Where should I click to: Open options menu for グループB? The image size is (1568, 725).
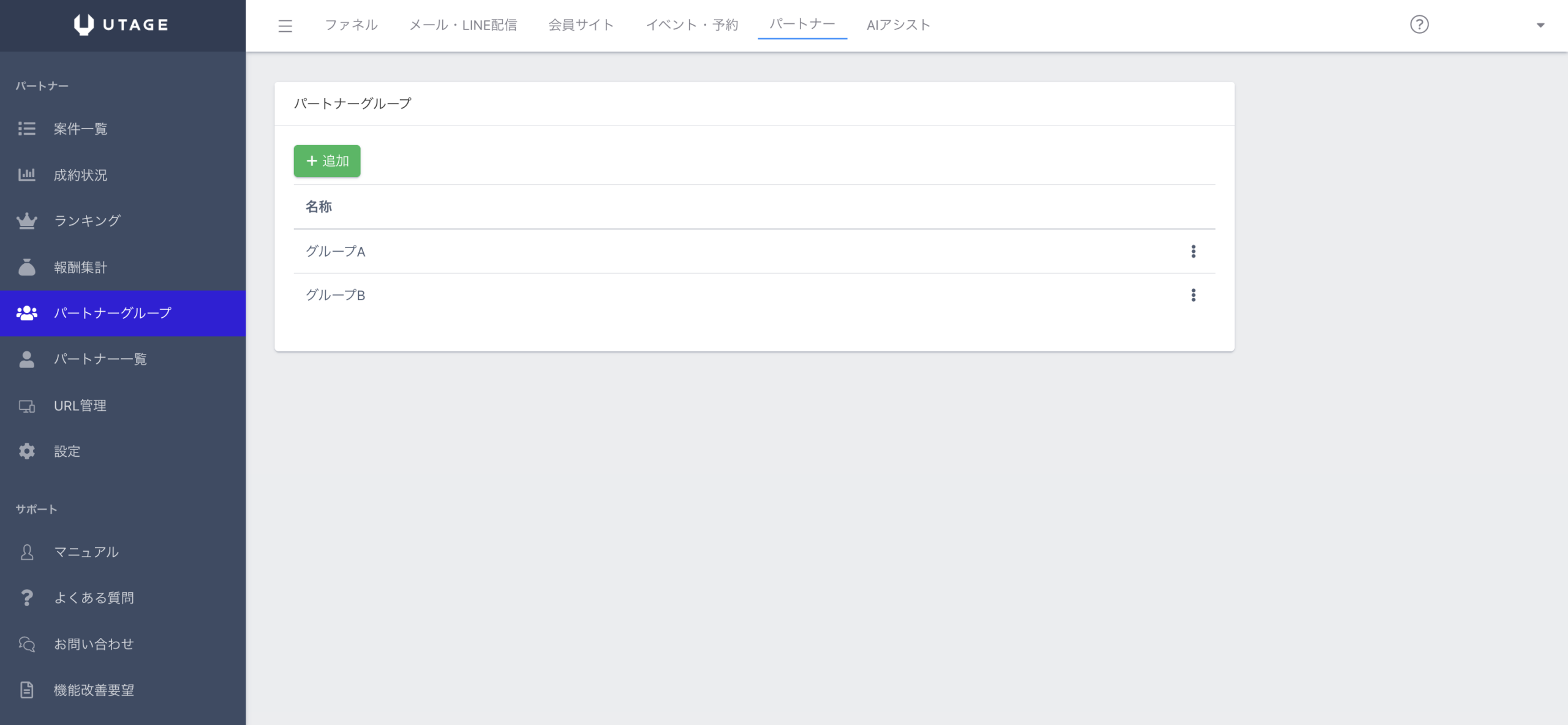click(x=1193, y=295)
